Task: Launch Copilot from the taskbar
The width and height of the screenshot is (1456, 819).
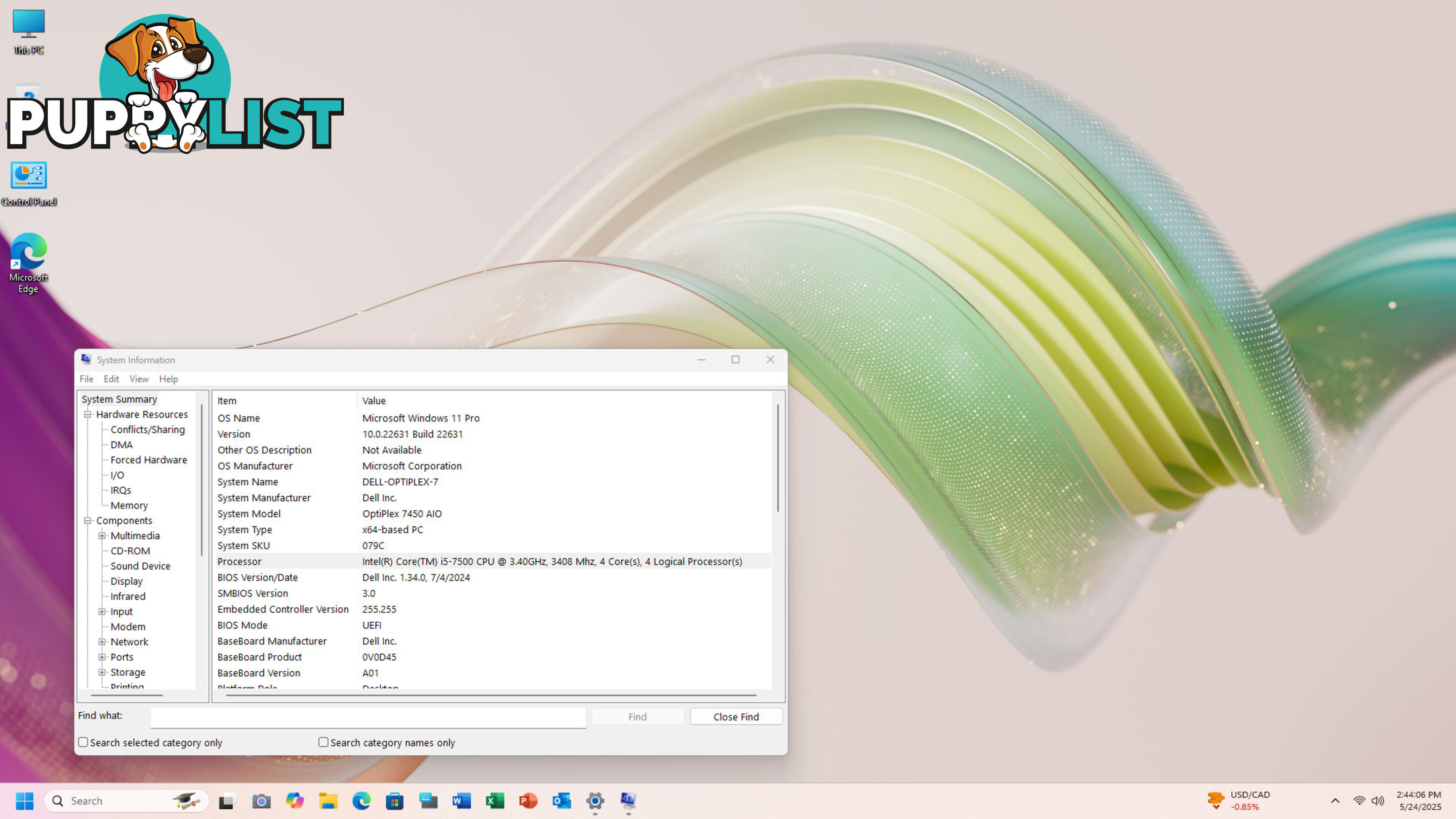Action: [295, 801]
